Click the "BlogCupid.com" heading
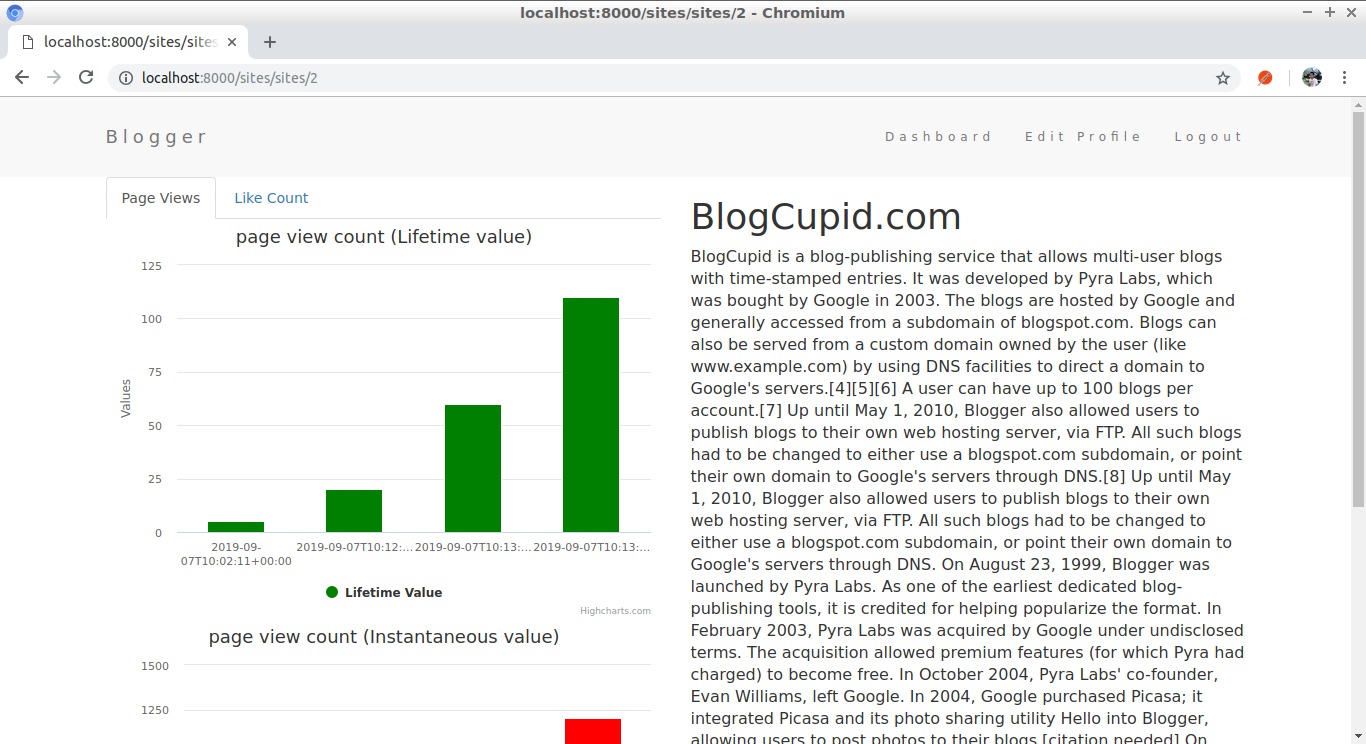Image resolution: width=1366 pixels, height=744 pixels. 826,217
